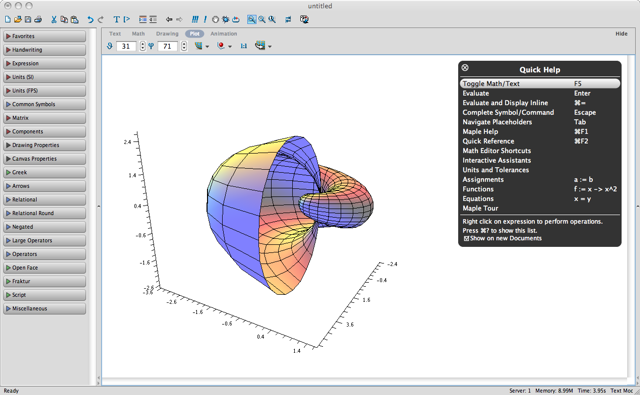Click the debug bug icon
Viewport: 640px width, 395px height.
click(x=225, y=19)
